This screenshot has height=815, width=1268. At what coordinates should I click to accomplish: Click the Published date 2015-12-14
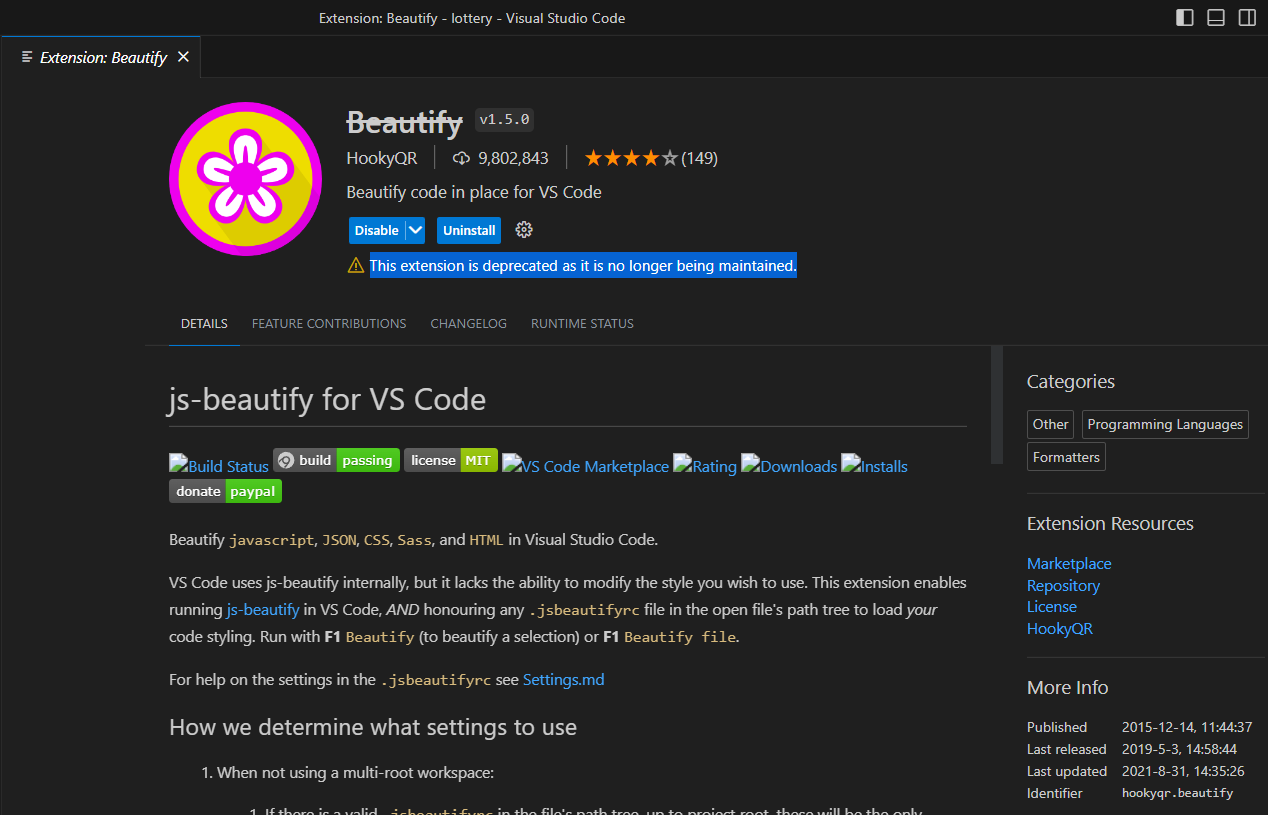click(1187, 727)
